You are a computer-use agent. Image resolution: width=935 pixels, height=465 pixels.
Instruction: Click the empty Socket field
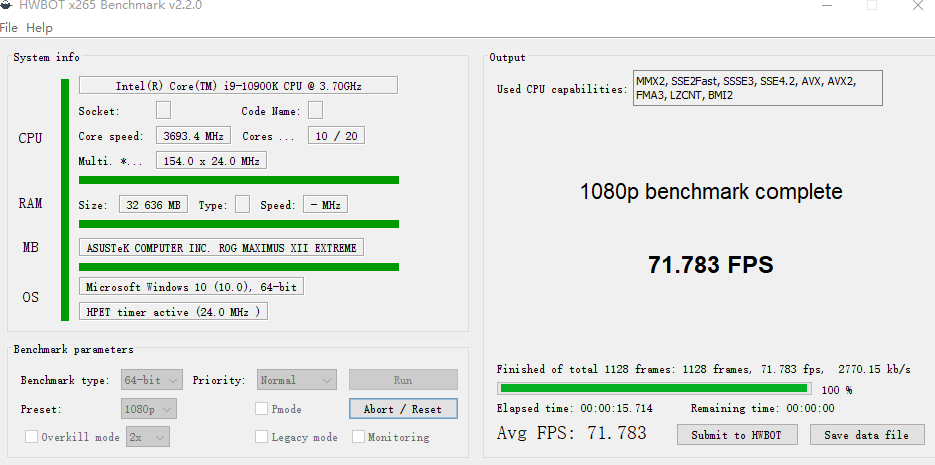(x=163, y=110)
